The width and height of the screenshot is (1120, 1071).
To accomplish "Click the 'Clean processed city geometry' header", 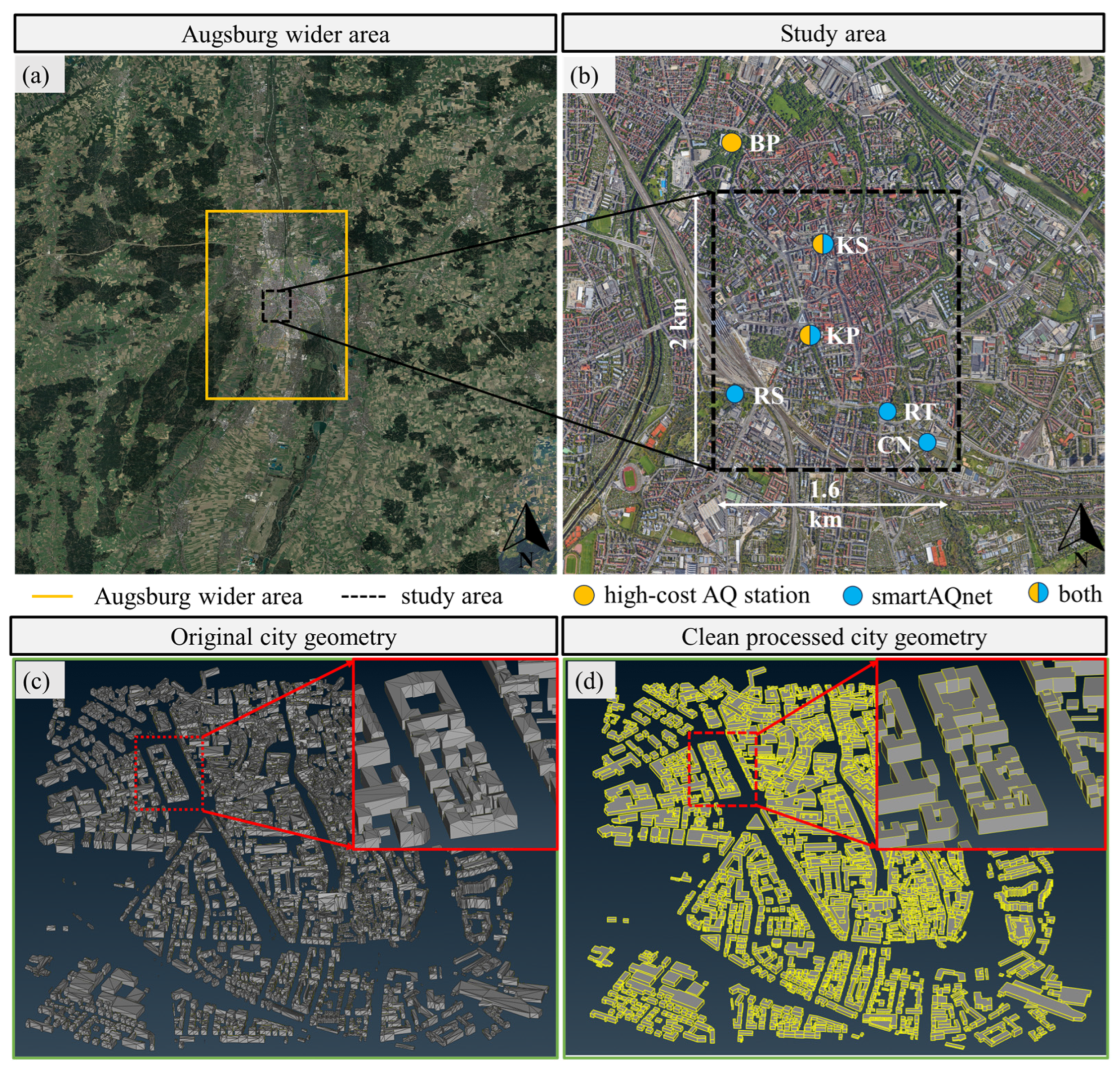I will pos(833,636).
